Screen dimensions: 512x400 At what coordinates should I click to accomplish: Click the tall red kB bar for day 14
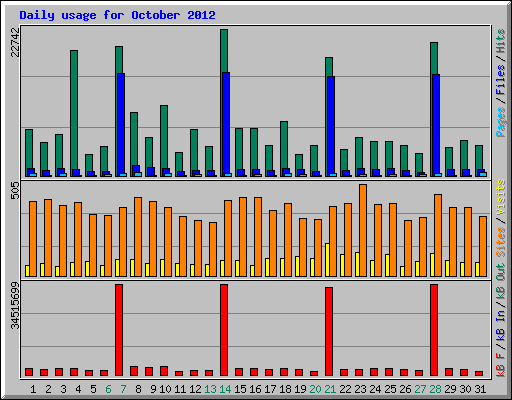click(x=224, y=330)
